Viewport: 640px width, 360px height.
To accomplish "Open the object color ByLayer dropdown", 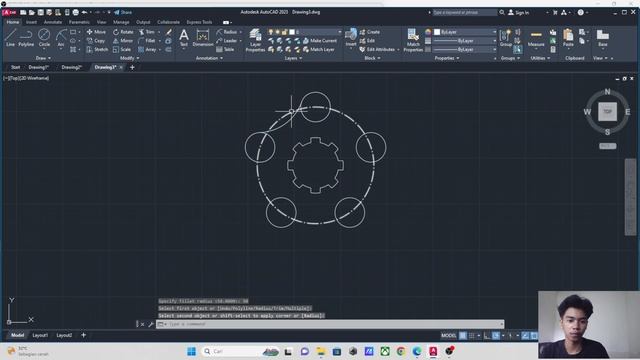I will (465, 32).
